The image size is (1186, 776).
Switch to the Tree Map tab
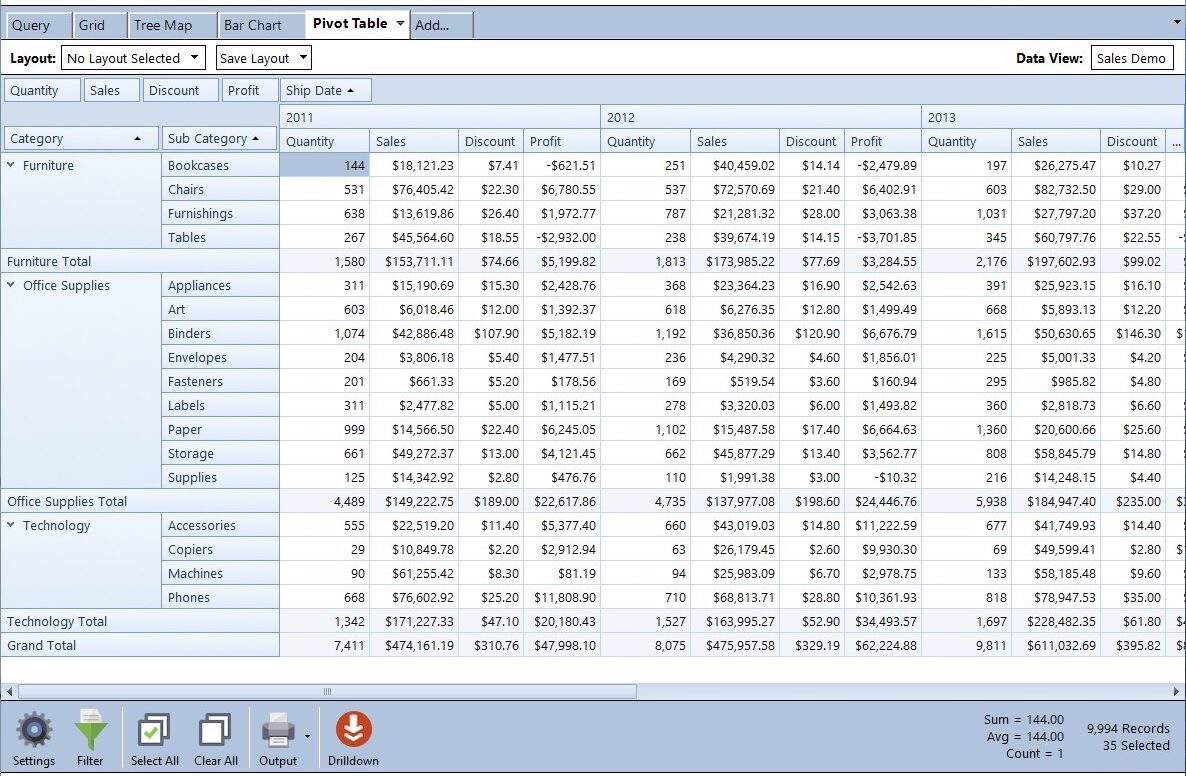pyautogui.click(x=161, y=25)
